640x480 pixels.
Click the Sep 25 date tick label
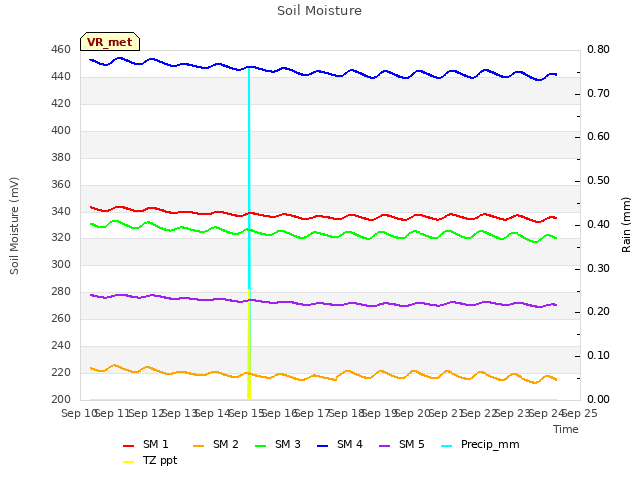580,413
